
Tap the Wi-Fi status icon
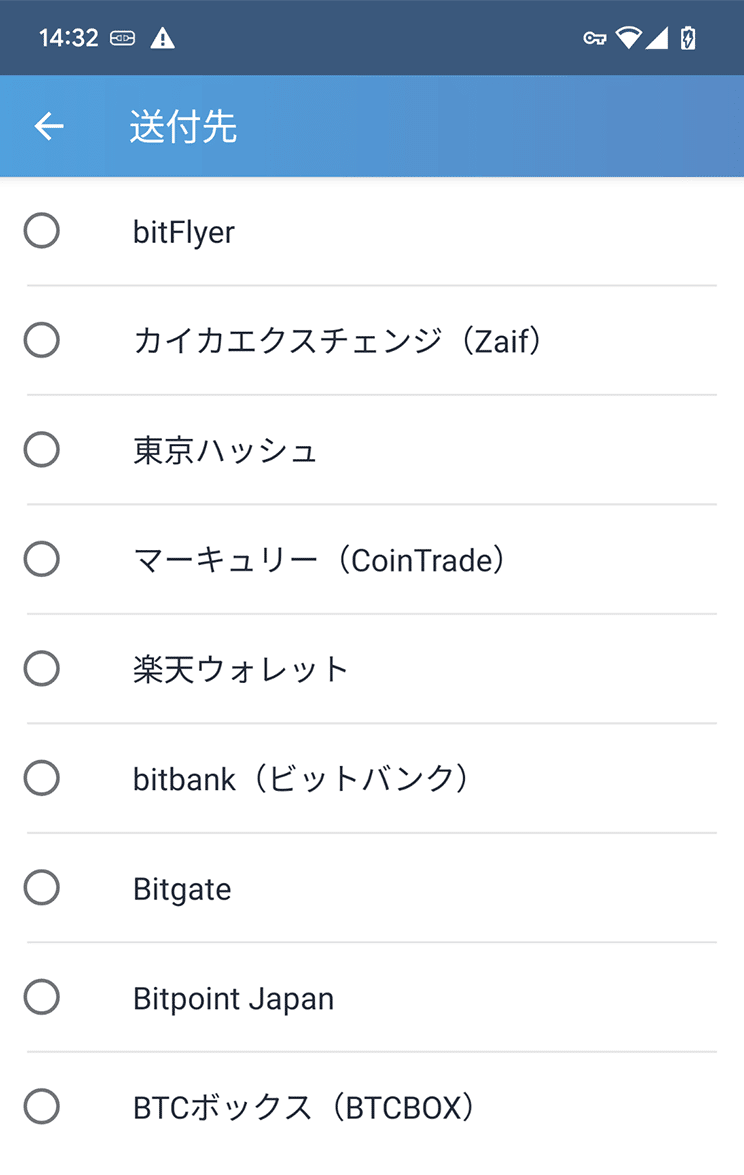click(628, 37)
